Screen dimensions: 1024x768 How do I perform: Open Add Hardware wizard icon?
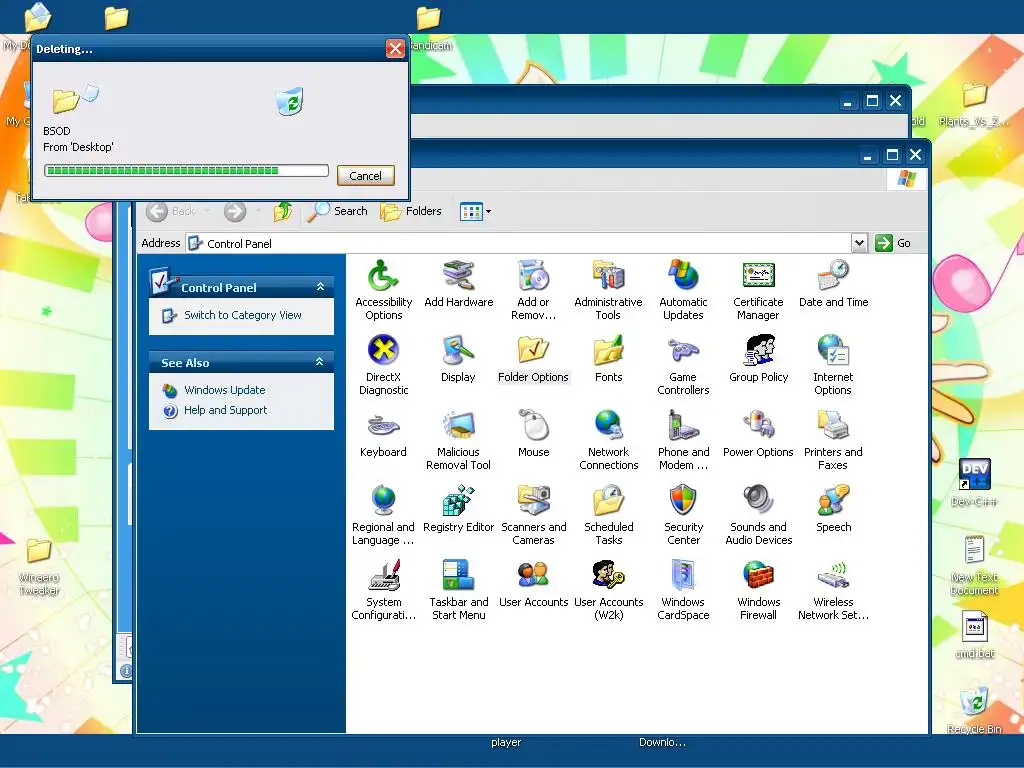(458, 283)
